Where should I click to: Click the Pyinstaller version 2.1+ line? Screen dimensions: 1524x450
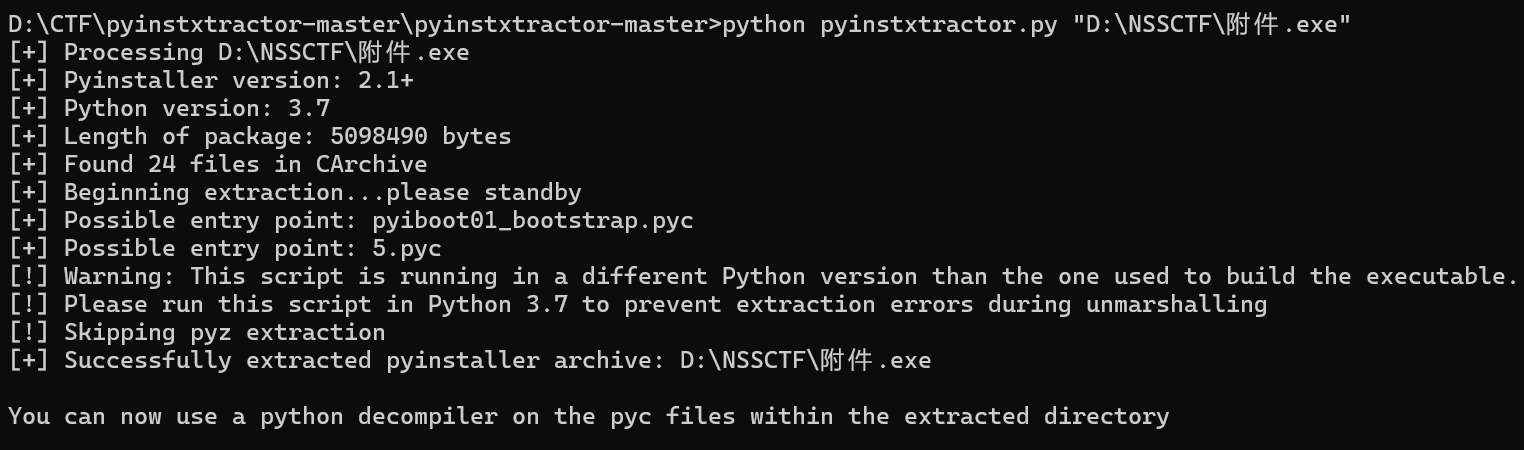(210, 80)
